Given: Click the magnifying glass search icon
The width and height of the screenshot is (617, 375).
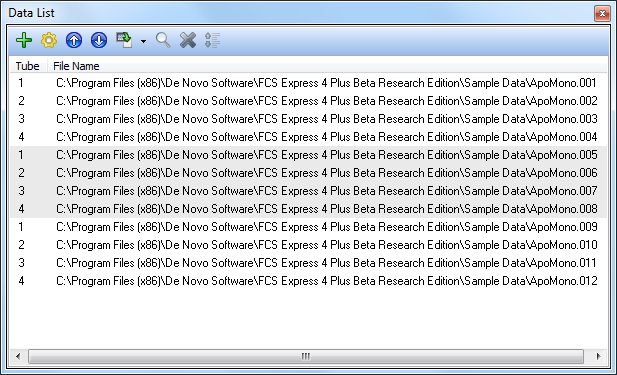Looking at the screenshot, I should (163, 40).
